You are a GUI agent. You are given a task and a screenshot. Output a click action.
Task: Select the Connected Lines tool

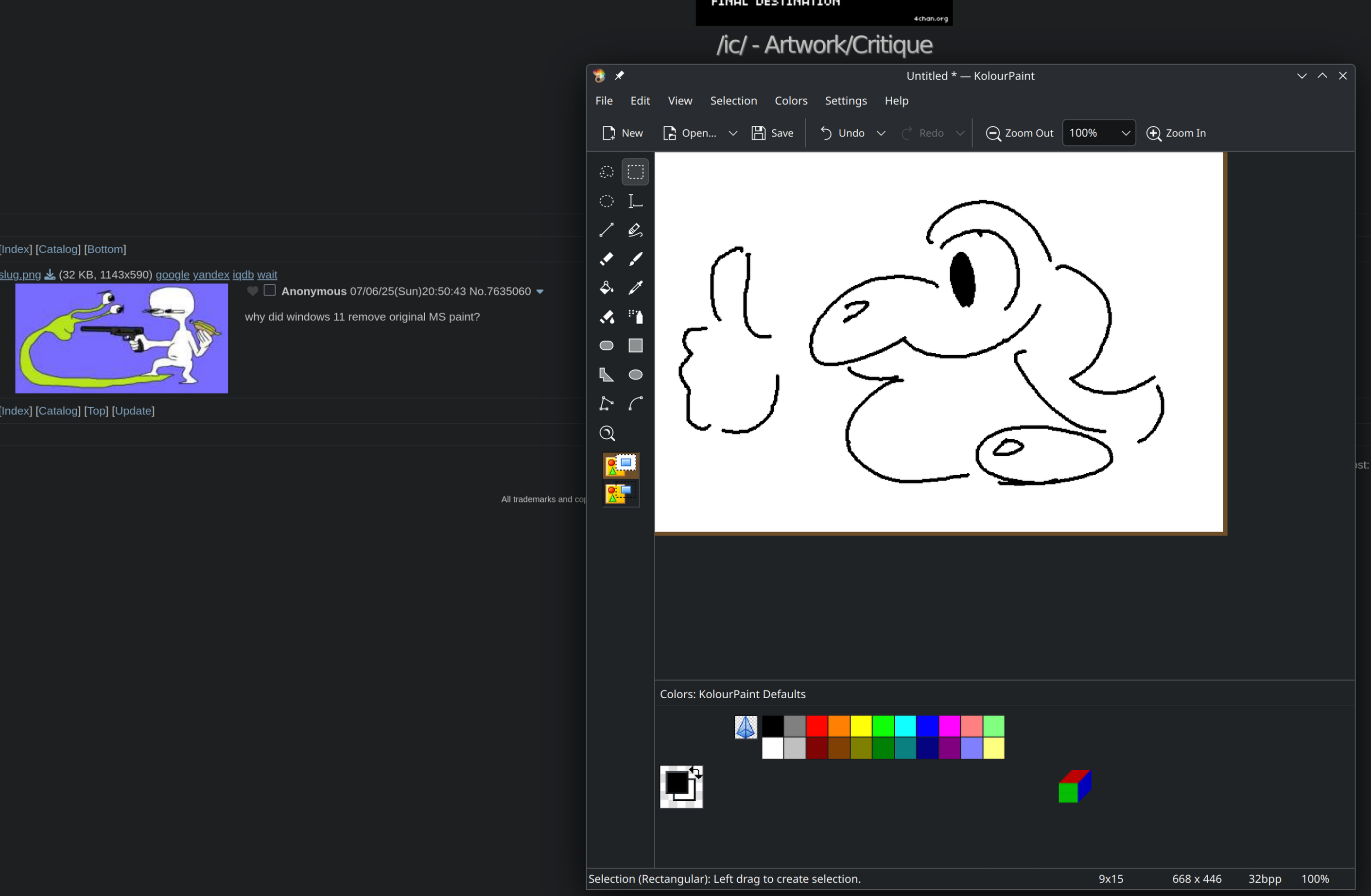click(x=606, y=404)
